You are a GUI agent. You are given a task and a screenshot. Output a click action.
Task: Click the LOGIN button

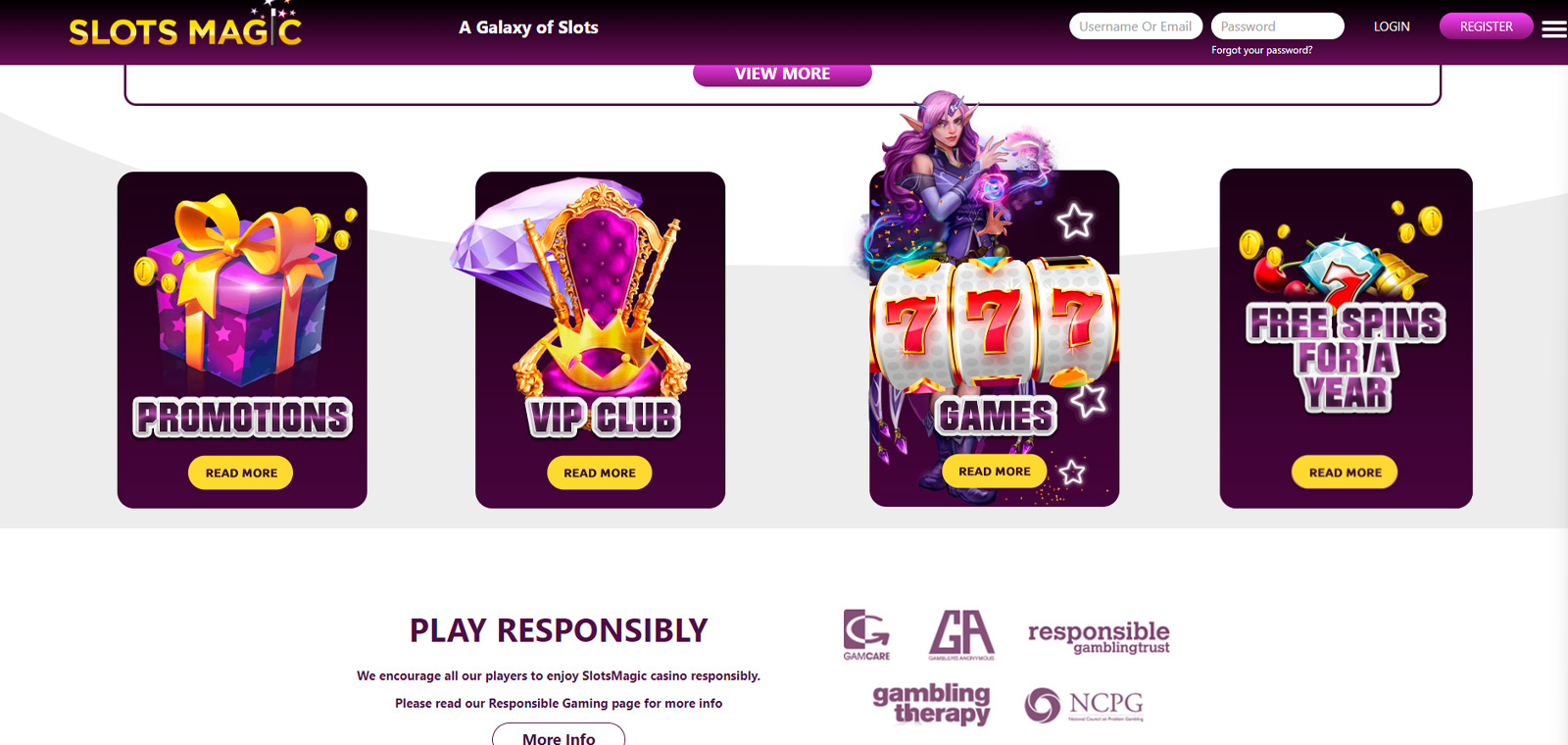click(1392, 26)
